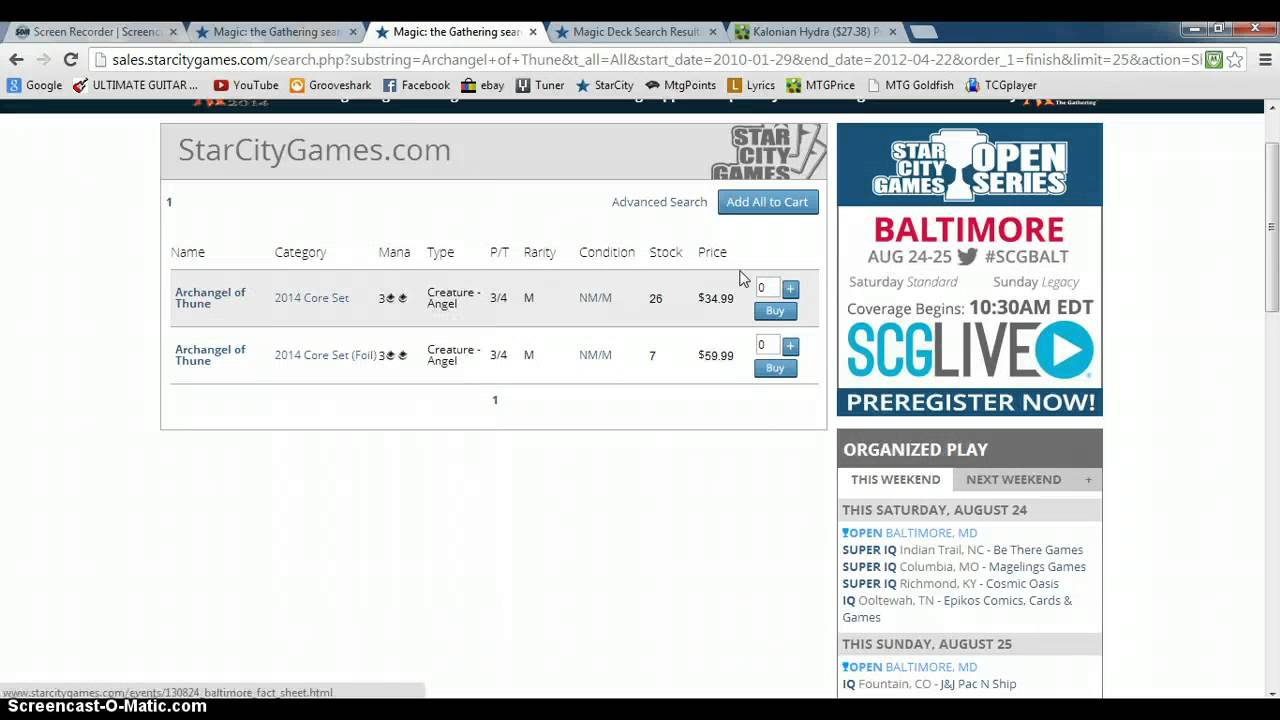Image resolution: width=1280 pixels, height=720 pixels.
Task: Open the Tuner bookmark
Action: pyautogui.click(x=540, y=85)
